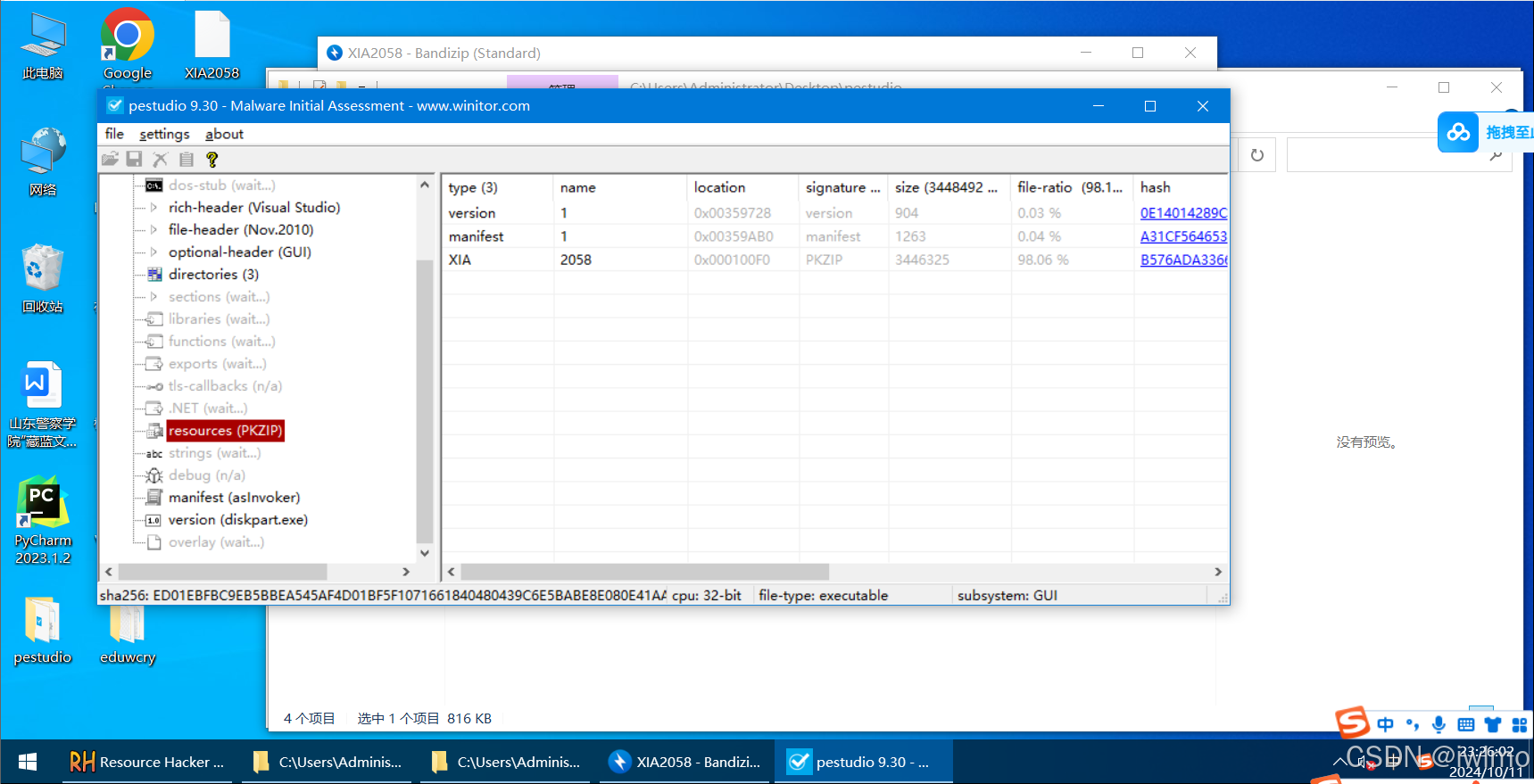Viewport: 1534px width, 784px height.
Task: Click the table scroll right arrow
Action: (x=1218, y=572)
